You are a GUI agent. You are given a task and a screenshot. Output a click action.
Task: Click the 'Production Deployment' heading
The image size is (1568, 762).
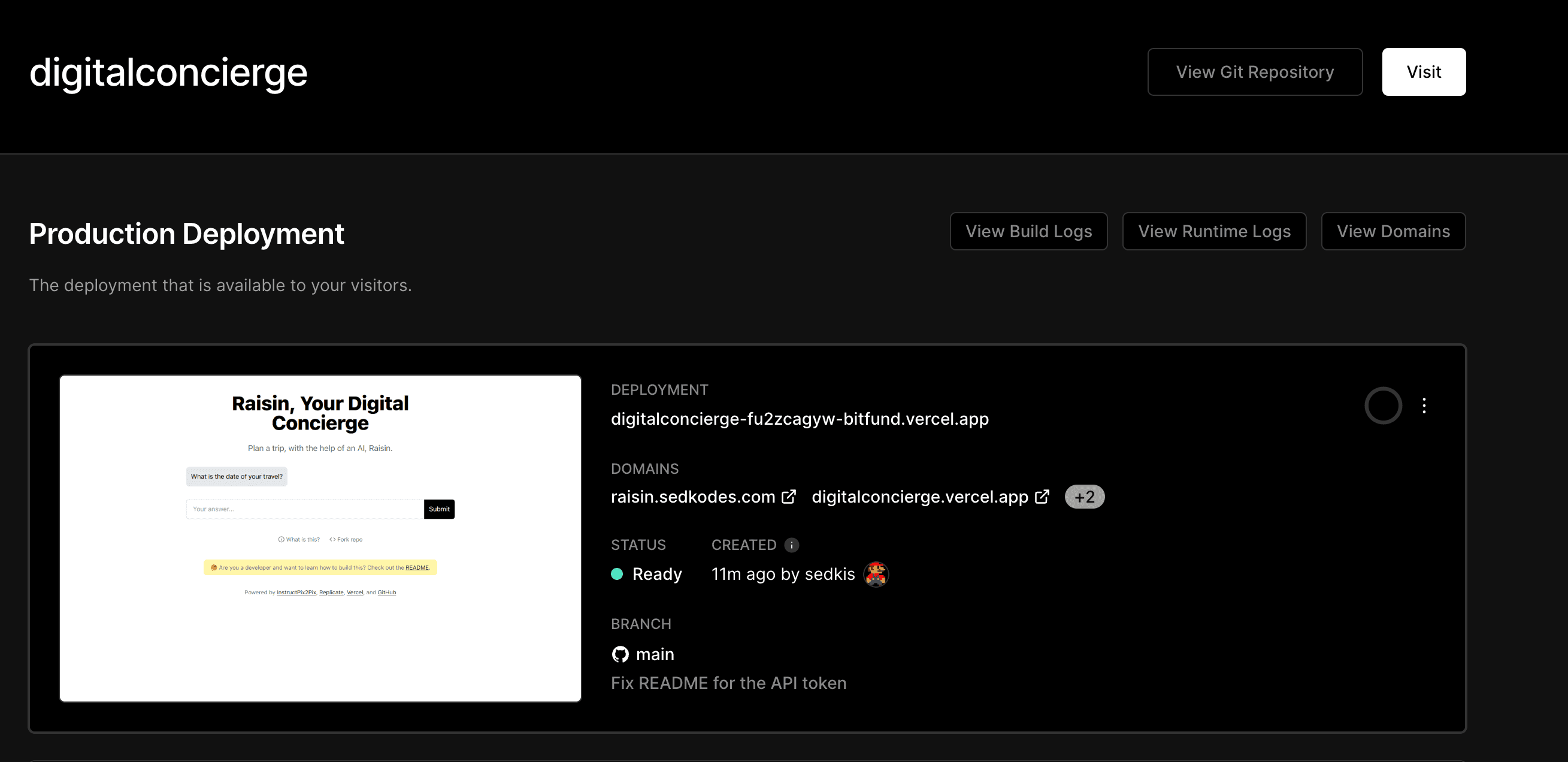tap(186, 234)
